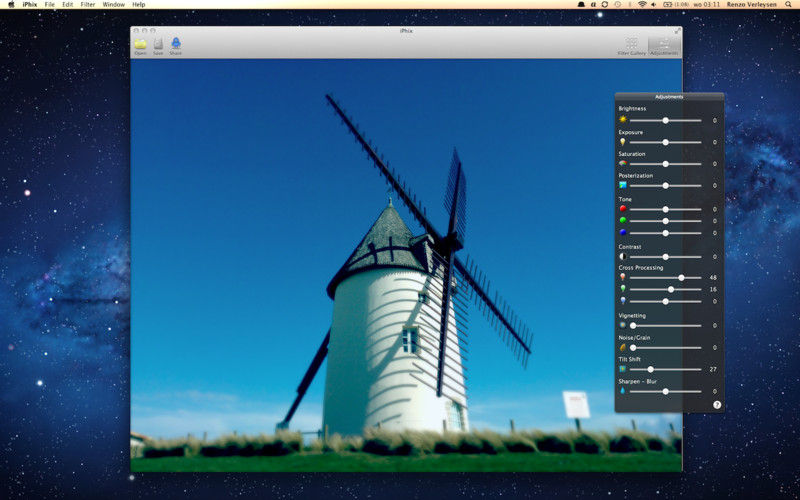Click the iPhix window fullscreen arrows icon
Screen dimensions: 800x500
click(x=677, y=31)
